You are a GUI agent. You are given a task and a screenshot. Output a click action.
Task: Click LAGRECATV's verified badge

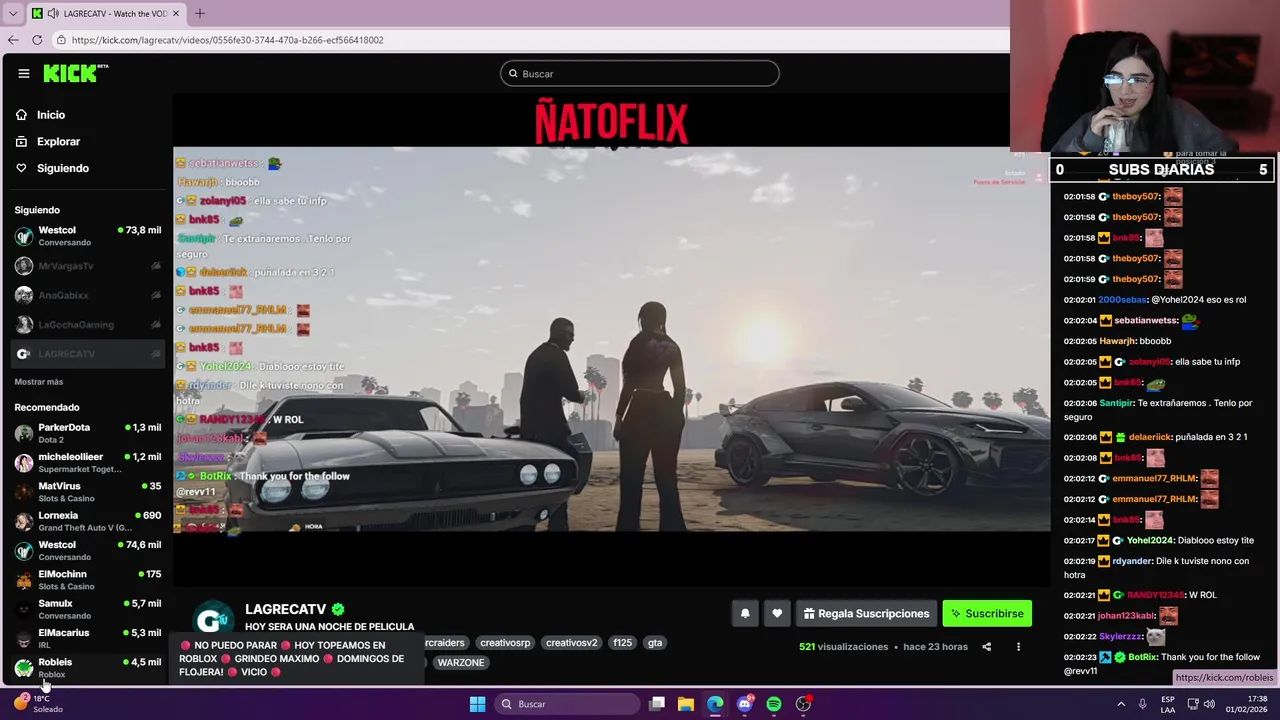[x=338, y=609]
